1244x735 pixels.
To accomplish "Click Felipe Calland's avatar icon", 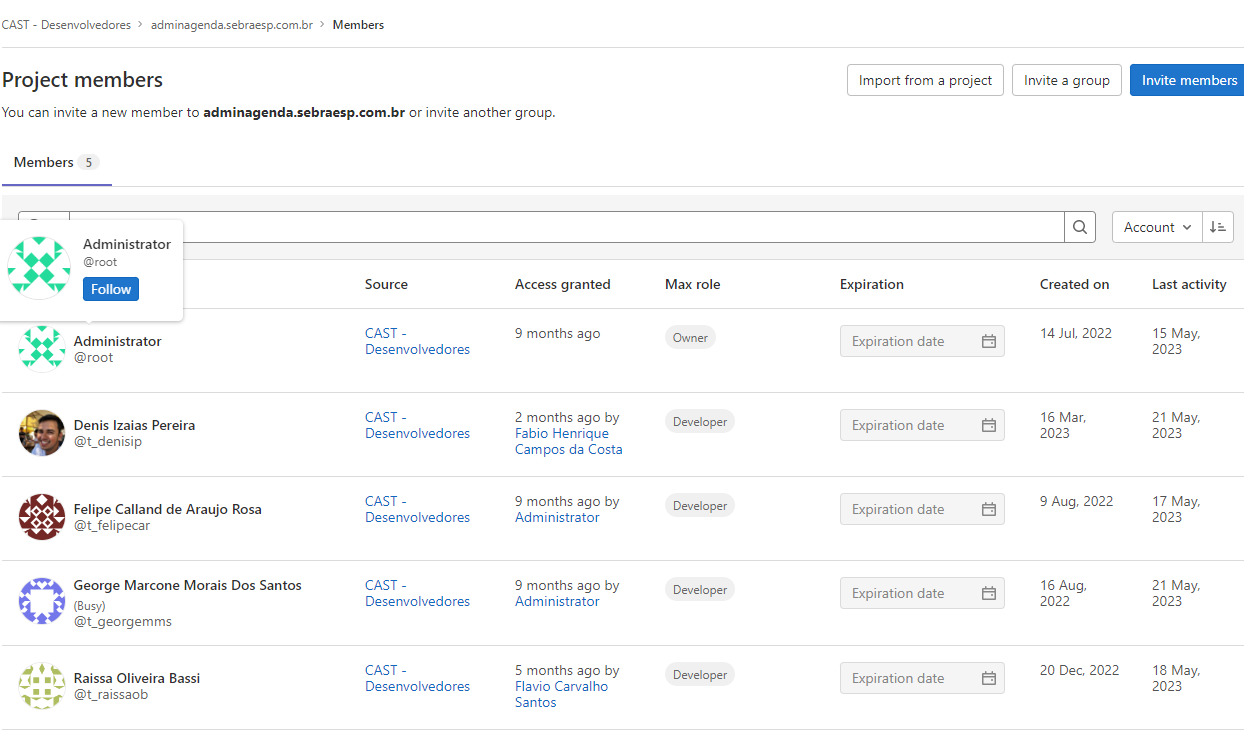I will point(42,517).
